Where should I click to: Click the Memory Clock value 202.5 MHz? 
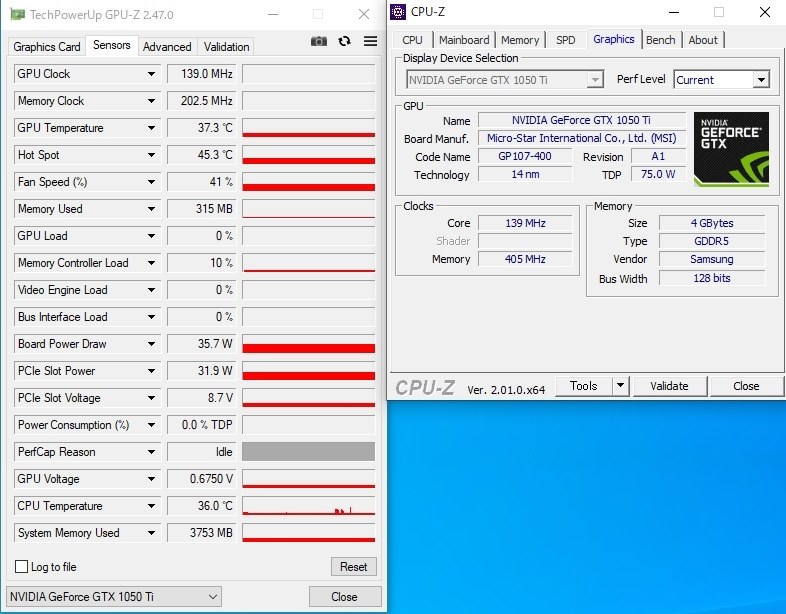tap(201, 101)
